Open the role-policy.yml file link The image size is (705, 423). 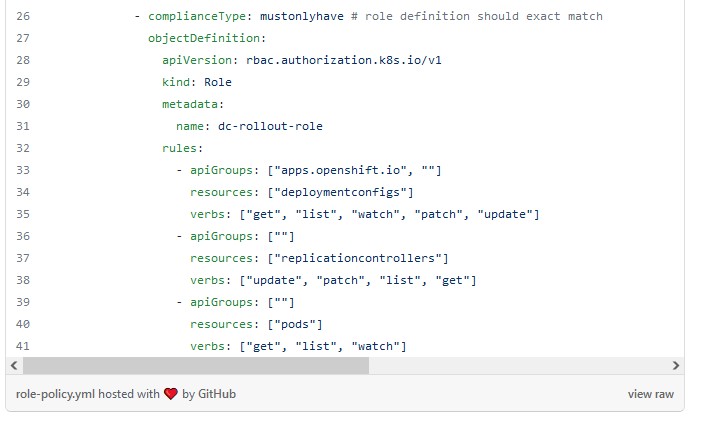[x=55, y=394]
